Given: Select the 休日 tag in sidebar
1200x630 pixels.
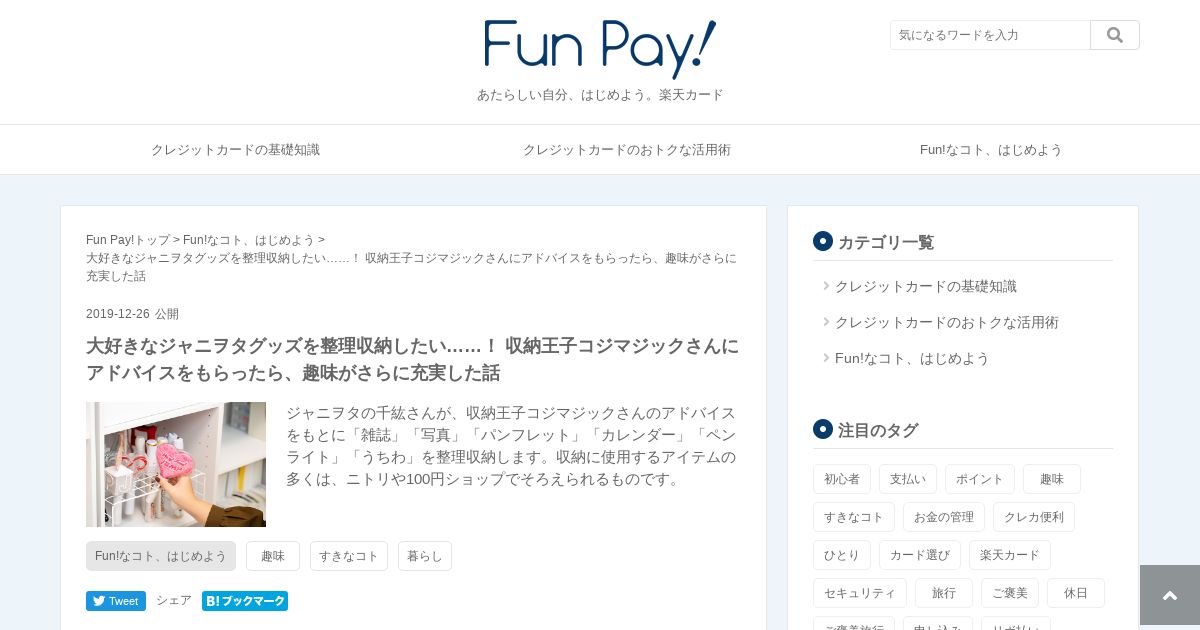Looking at the screenshot, I should (x=1076, y=593).
